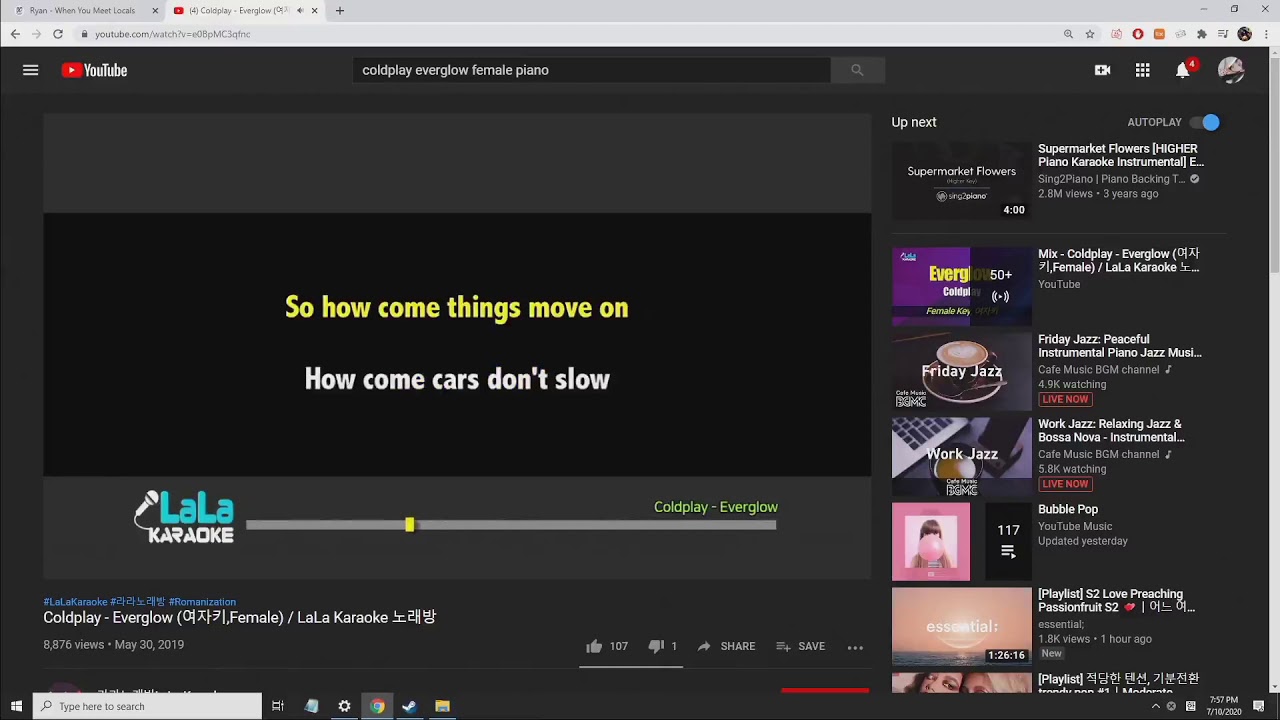
Task: Open 'Work Jazz: Relaxing Jazz & Bossa Nova' title
Action: (1111, 431)
